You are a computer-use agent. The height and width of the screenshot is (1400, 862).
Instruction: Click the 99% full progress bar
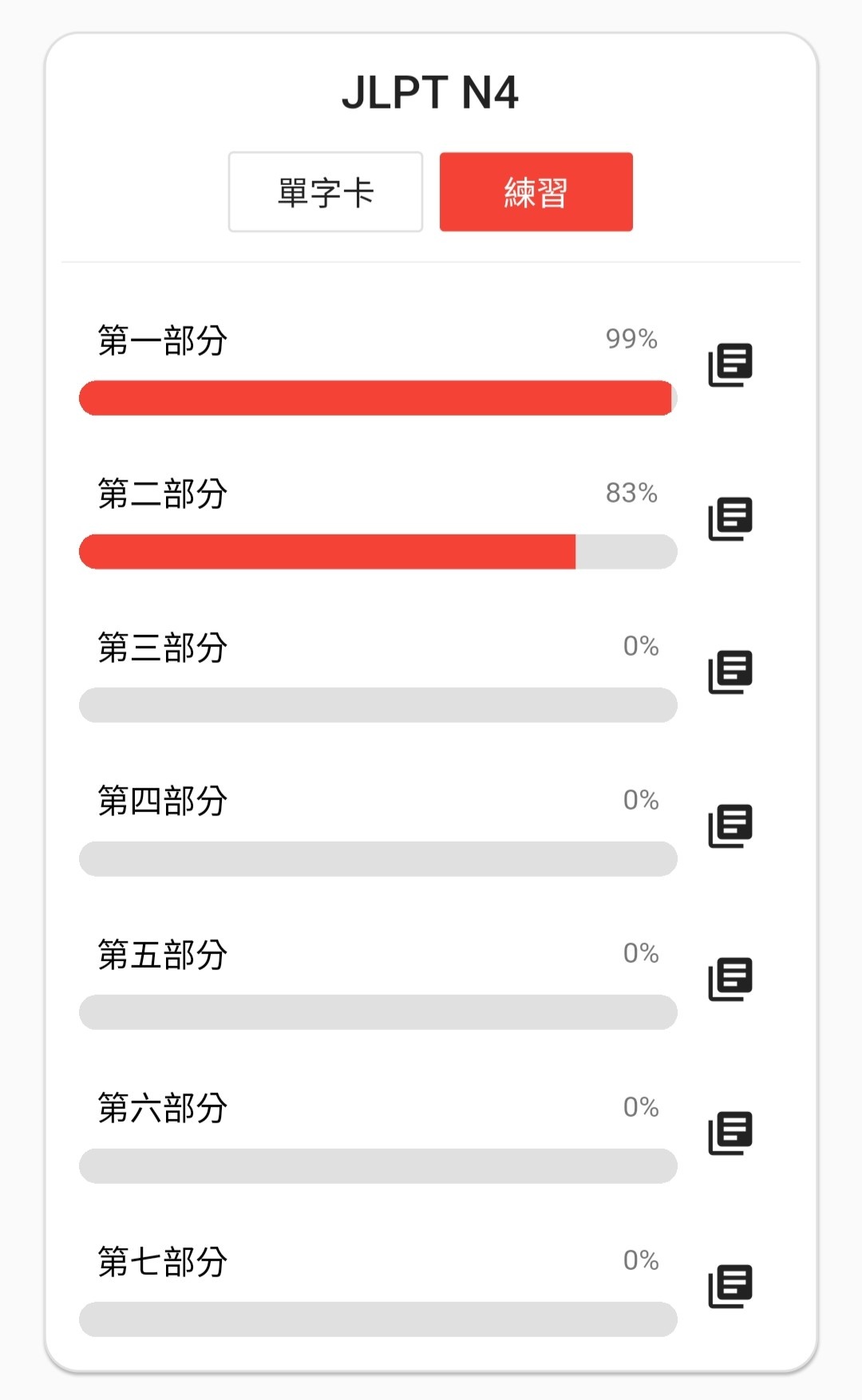point(378,398)
